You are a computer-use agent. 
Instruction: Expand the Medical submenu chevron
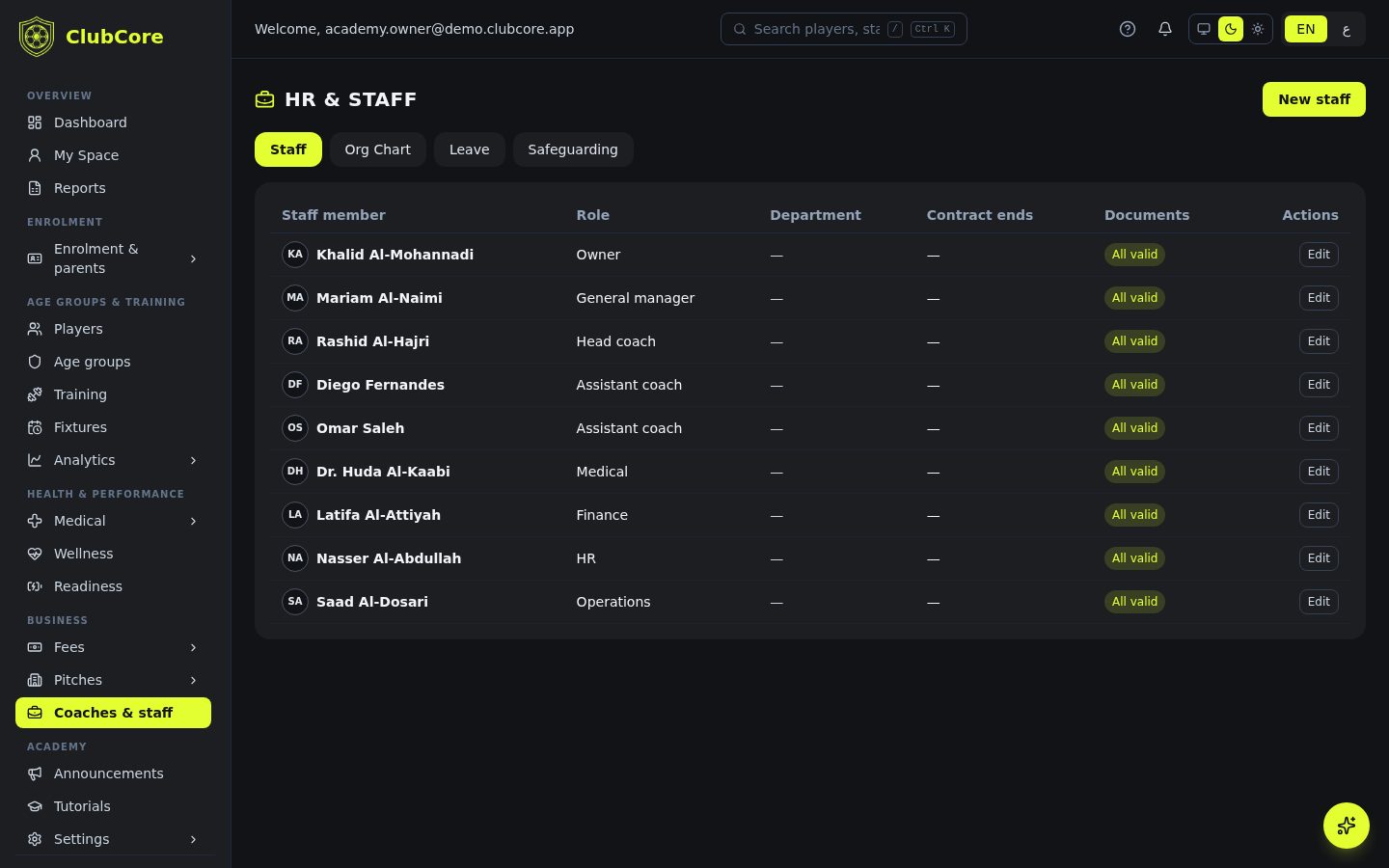[193, 521]
